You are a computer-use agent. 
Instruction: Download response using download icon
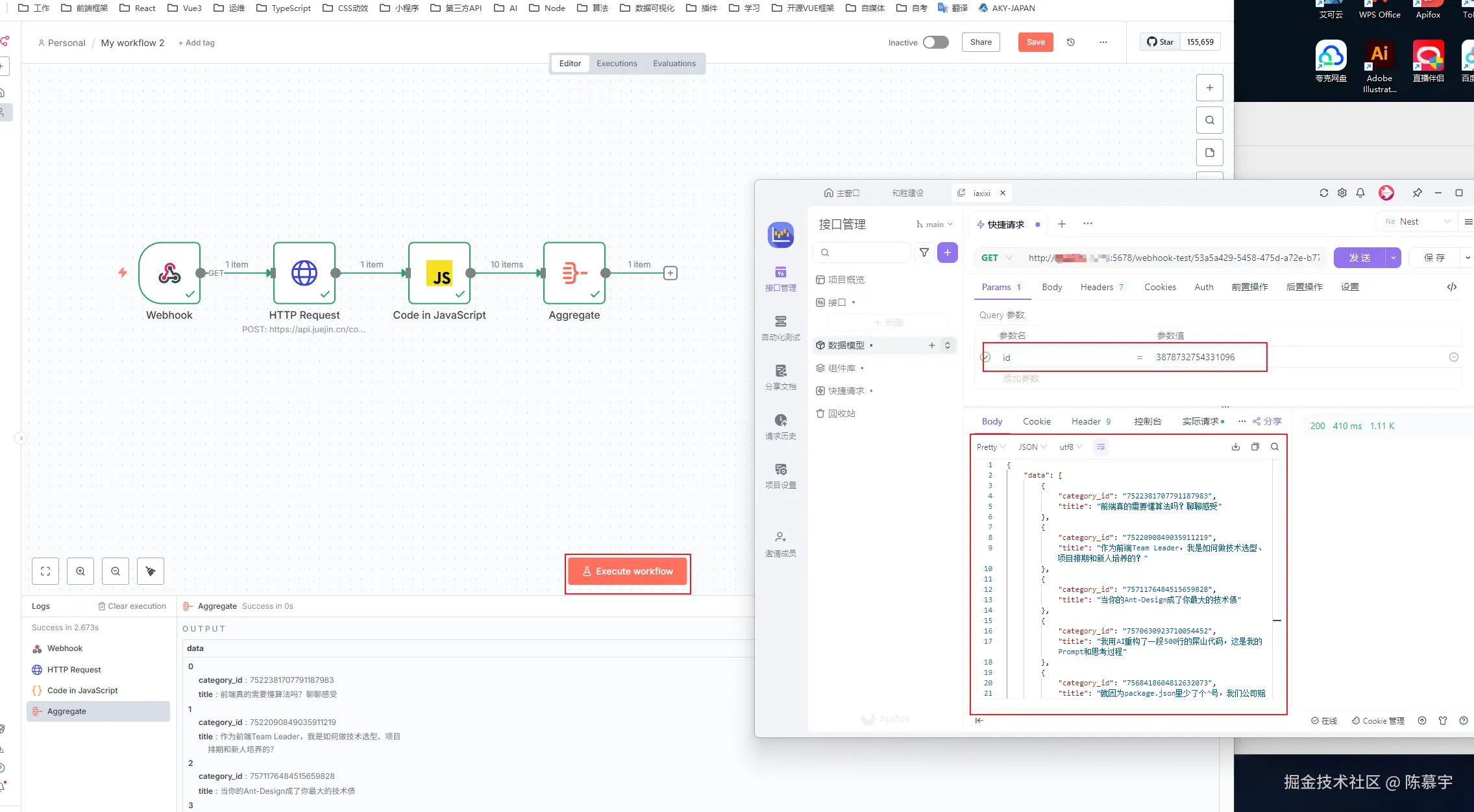click(x=1235, y=447)
